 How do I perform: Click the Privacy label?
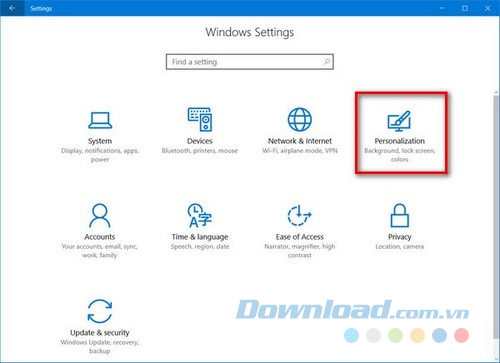point(400,237)
